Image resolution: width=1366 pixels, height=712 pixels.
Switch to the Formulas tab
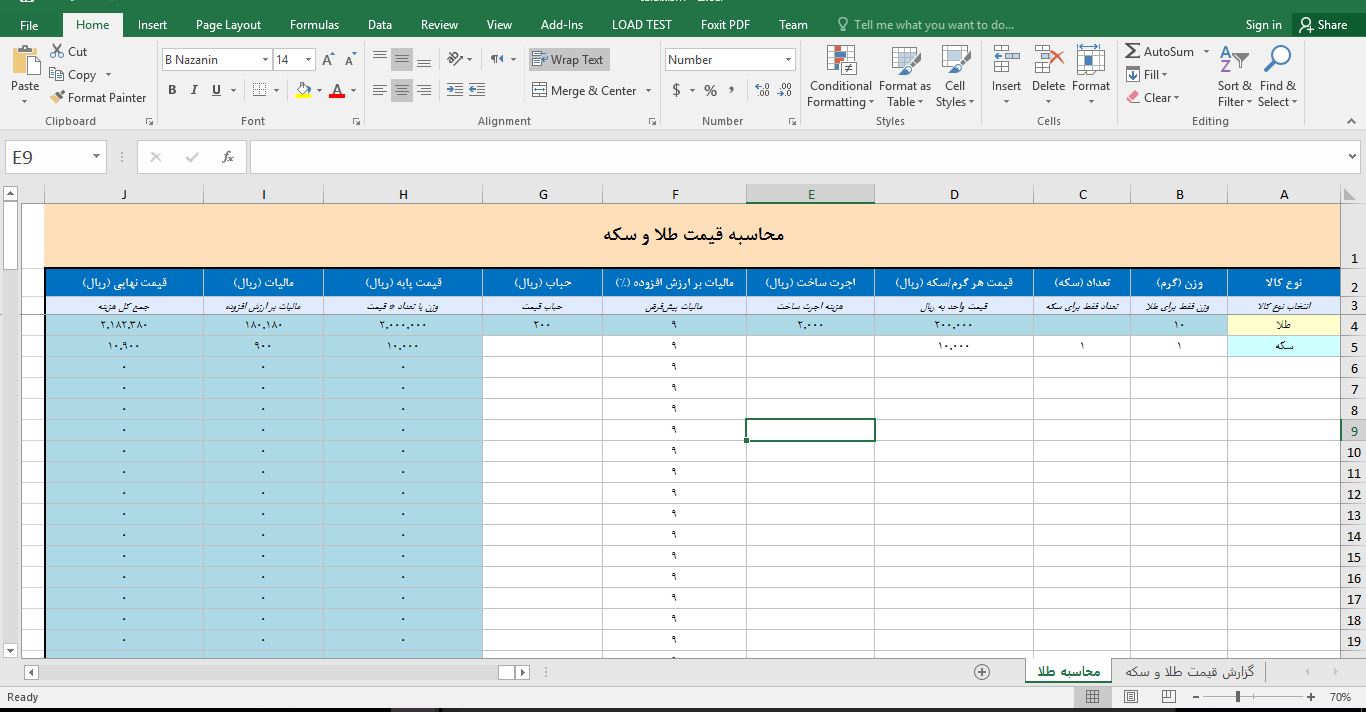(x=314, y=25)
